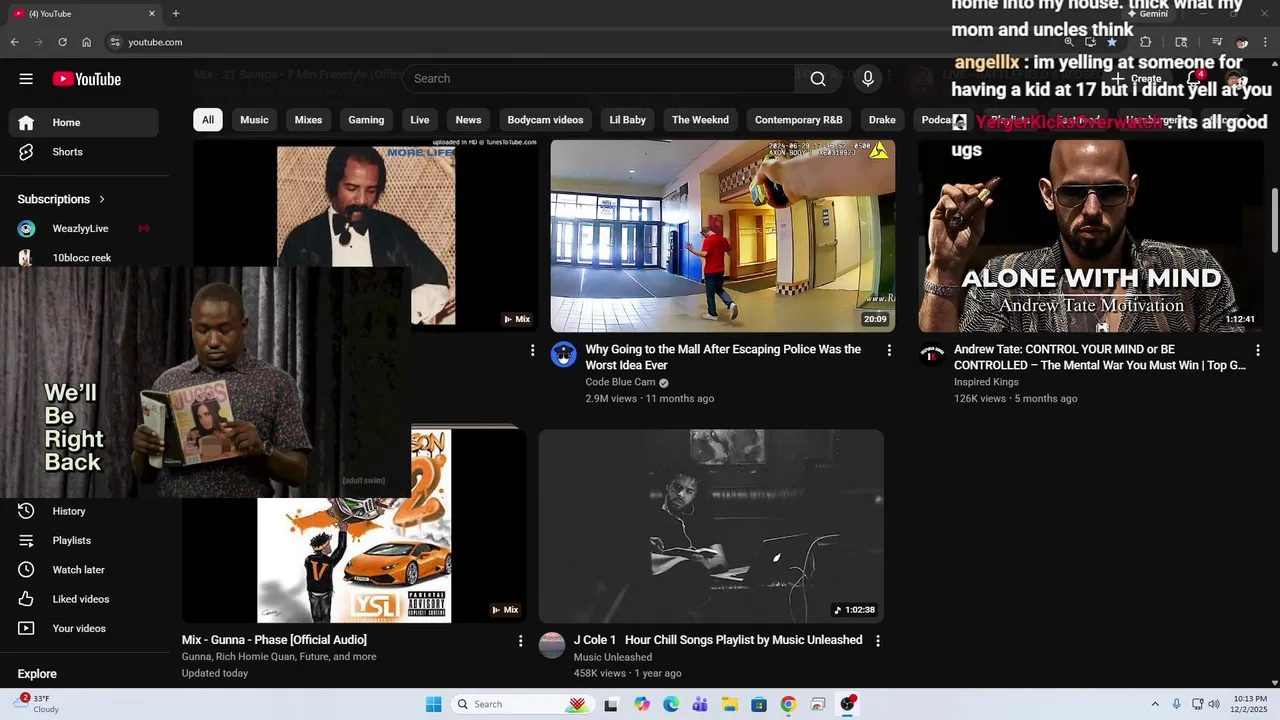The width and height of the screenshot is (1280, 720).
Task: Open the Chrome three-dot menu
Action: click(x=1266, y=42)
